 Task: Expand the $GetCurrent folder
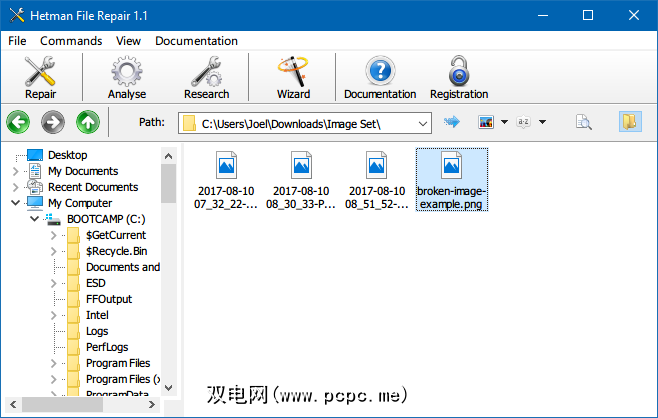point(53,235)
